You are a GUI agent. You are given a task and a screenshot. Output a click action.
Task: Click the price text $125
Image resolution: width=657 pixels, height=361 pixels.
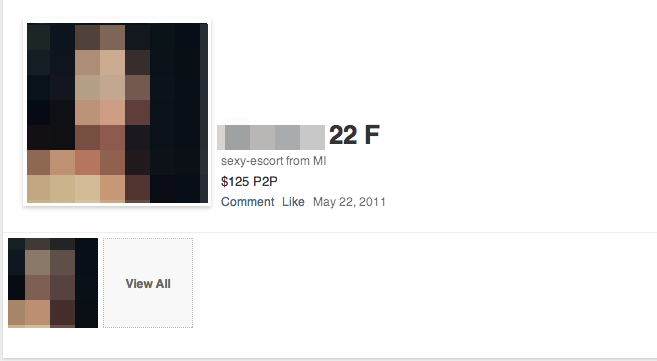click(235, 181)
